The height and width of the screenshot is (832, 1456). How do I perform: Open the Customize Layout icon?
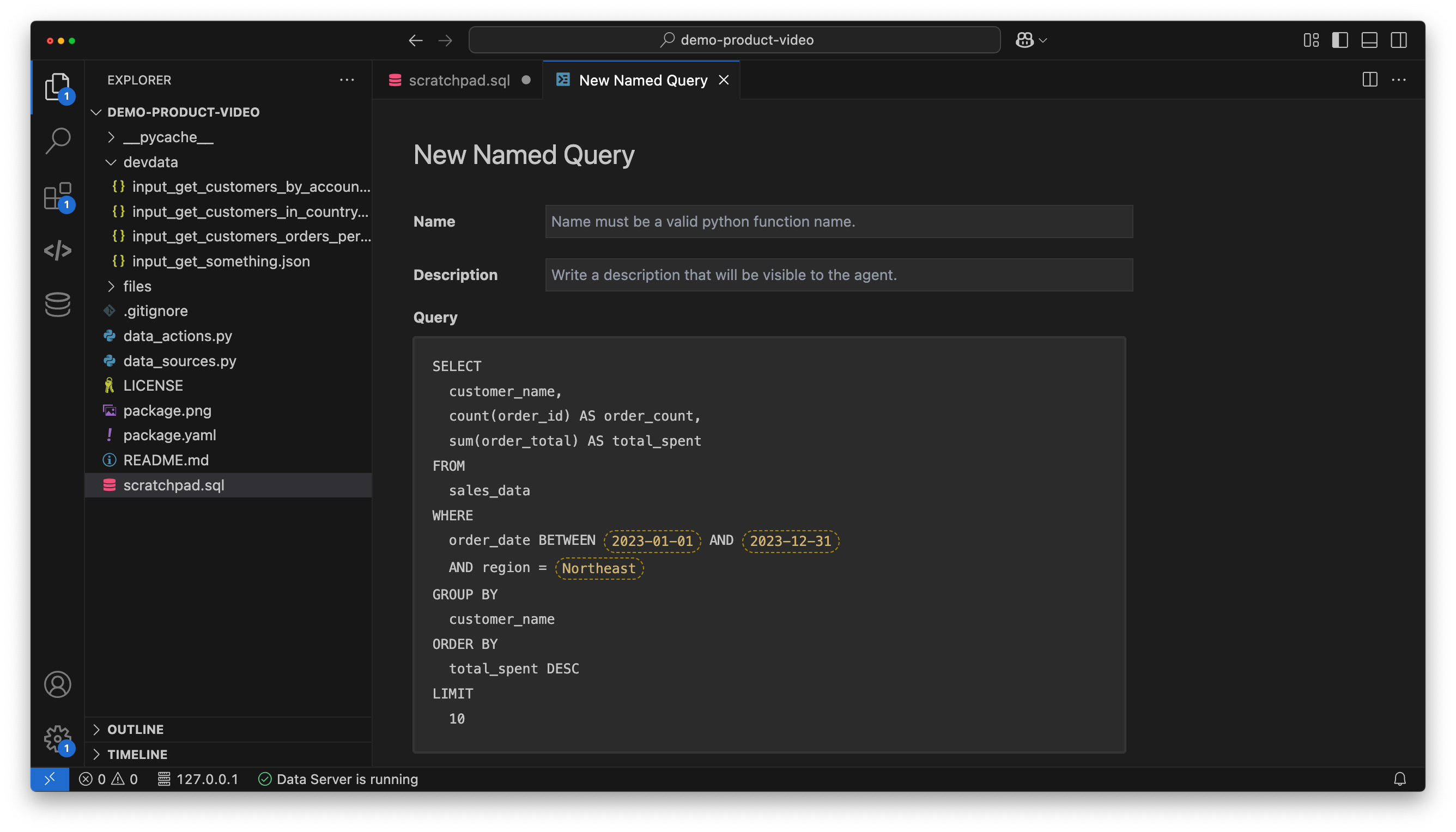tap(1312, 40)
